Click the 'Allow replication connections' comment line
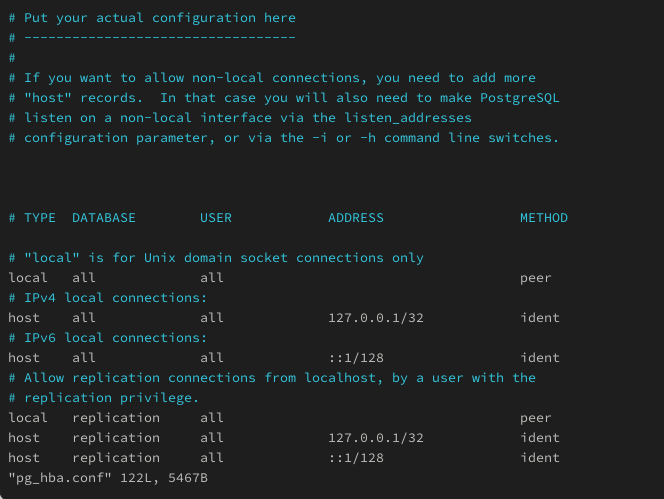This screenshot has width=664, height=499. [272, 378]
